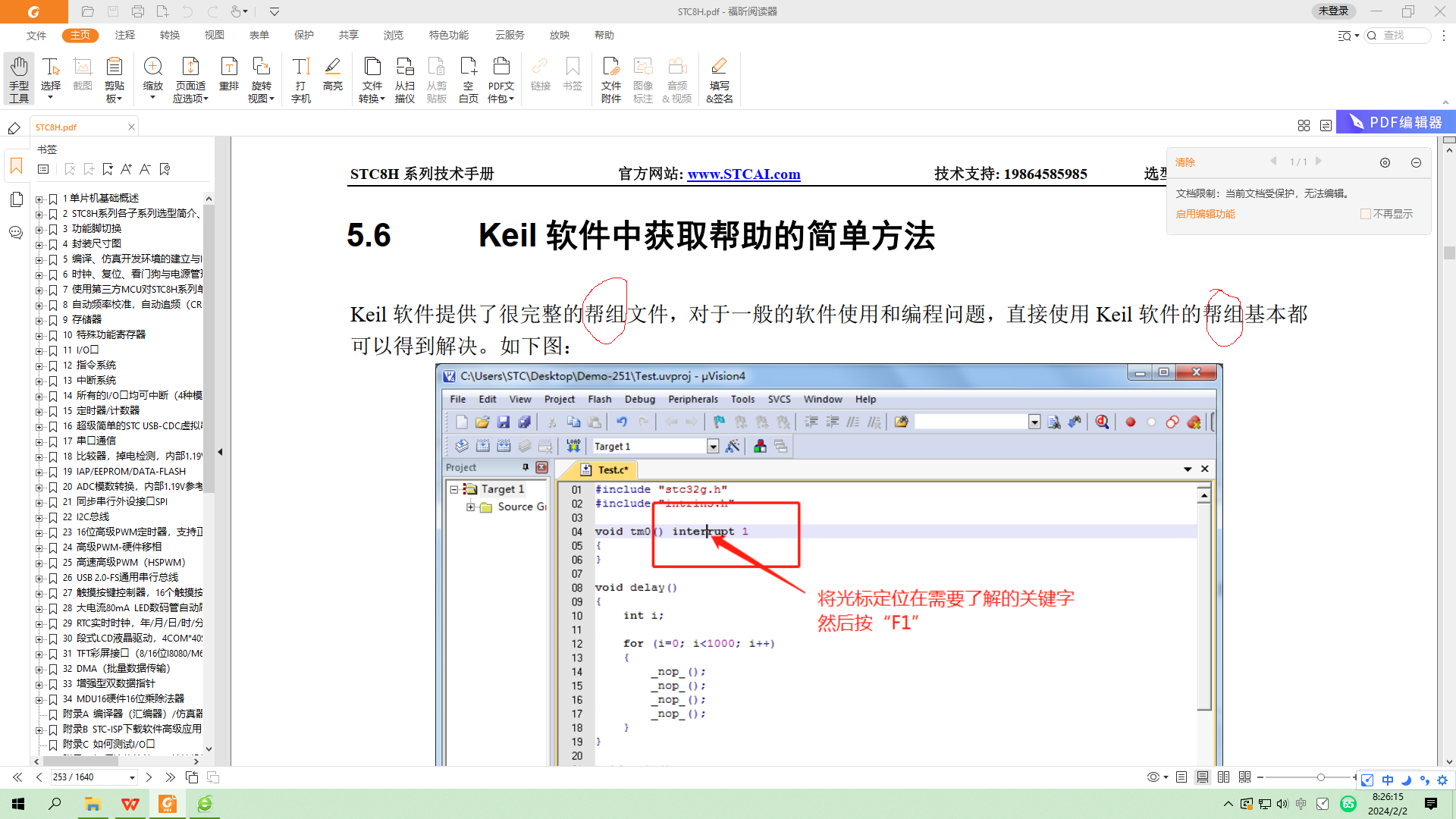The width and height of the screenshot is (1456, 819).
Task: Open the bookmarks side panel
Action: click(x=16, y=166)
